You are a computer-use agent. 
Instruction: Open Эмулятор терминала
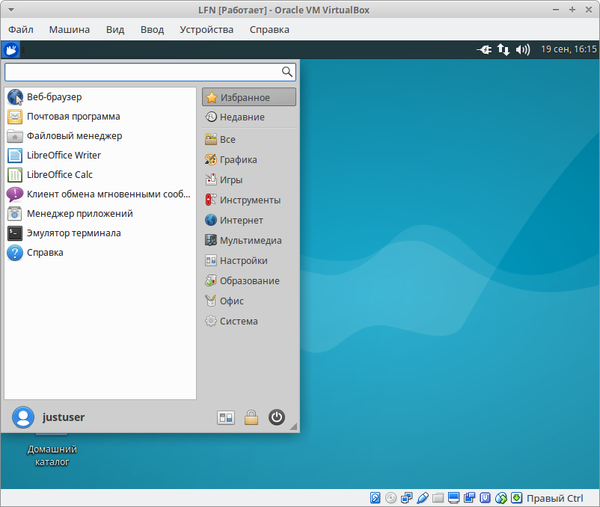coord(74,233)
